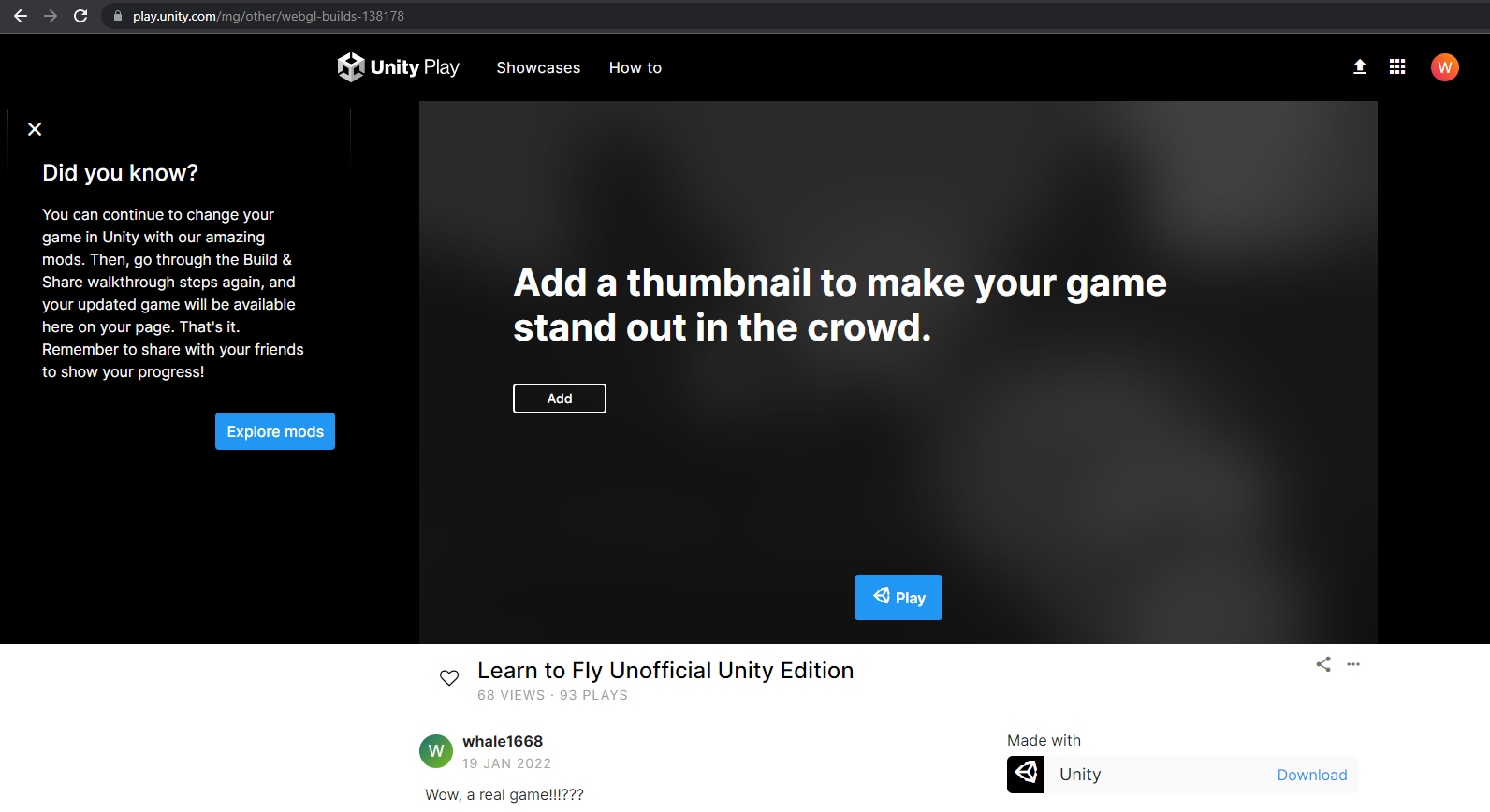
Task: Click the upload arrow icon
Action: 1360,66
